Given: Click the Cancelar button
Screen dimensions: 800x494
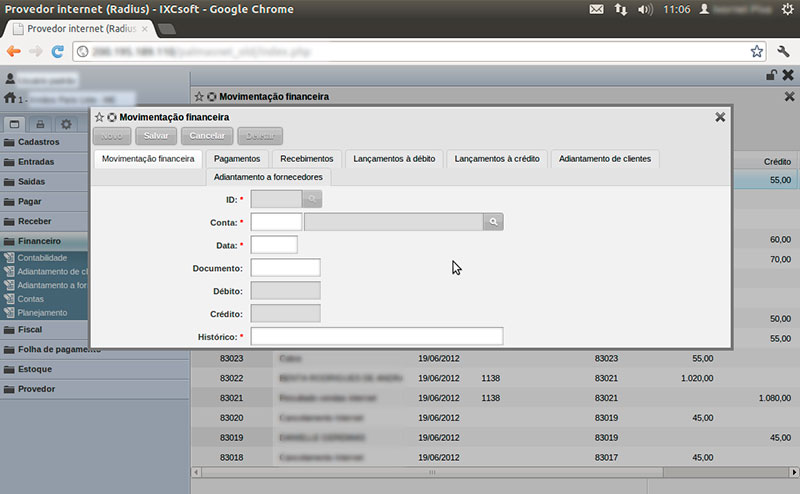Looking at the screenshot, I should pos(207,136).
